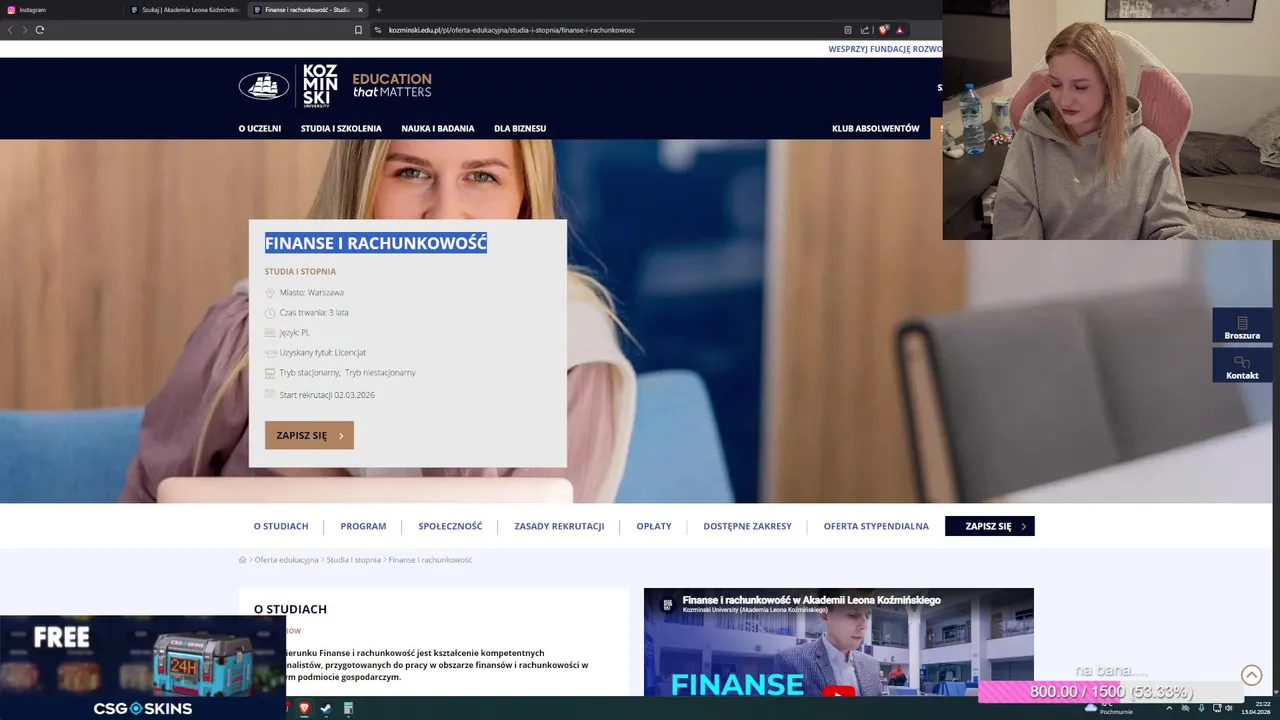1280x720 pixels.
Task: Open the NAUKA I BADANIA menu
Action: pos(438,128)
